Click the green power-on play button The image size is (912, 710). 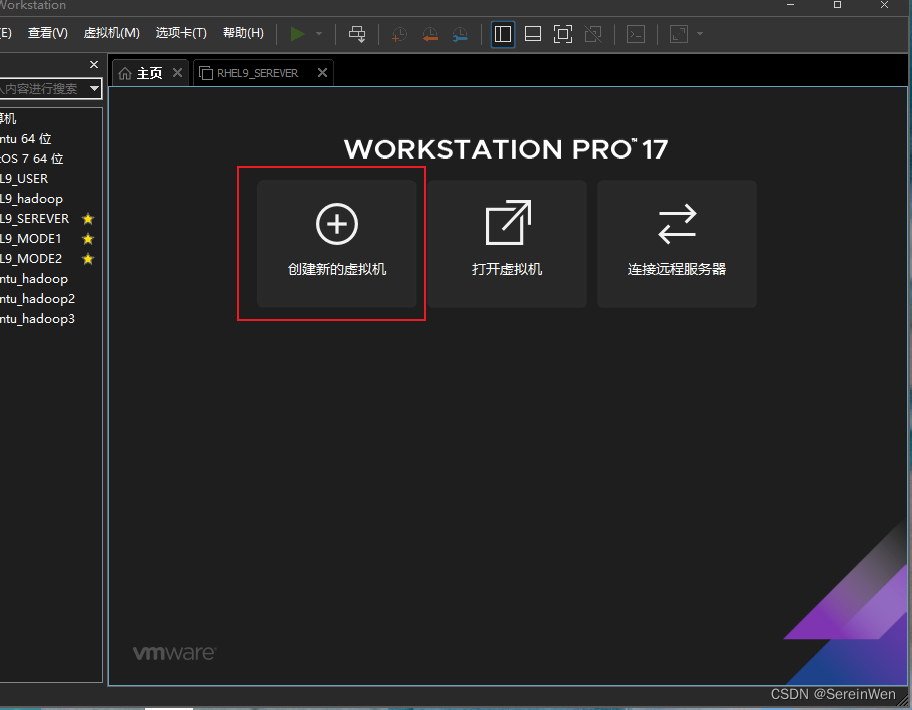(x=297, y=34)
